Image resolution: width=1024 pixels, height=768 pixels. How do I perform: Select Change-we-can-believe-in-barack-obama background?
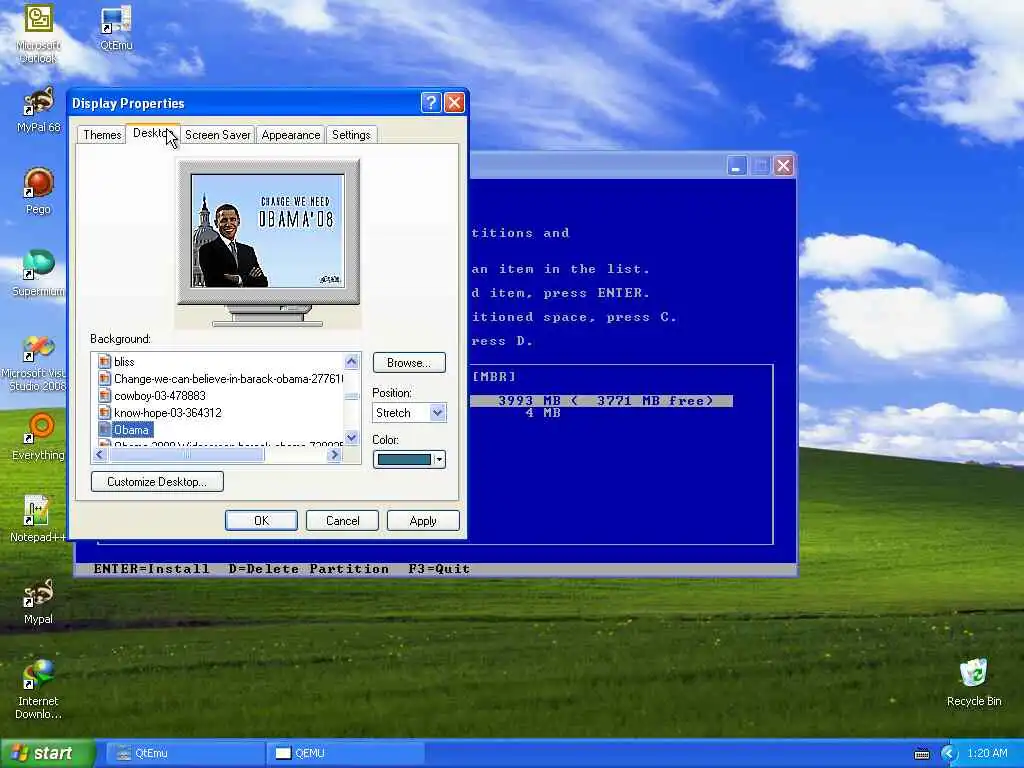tap(228, 378)
